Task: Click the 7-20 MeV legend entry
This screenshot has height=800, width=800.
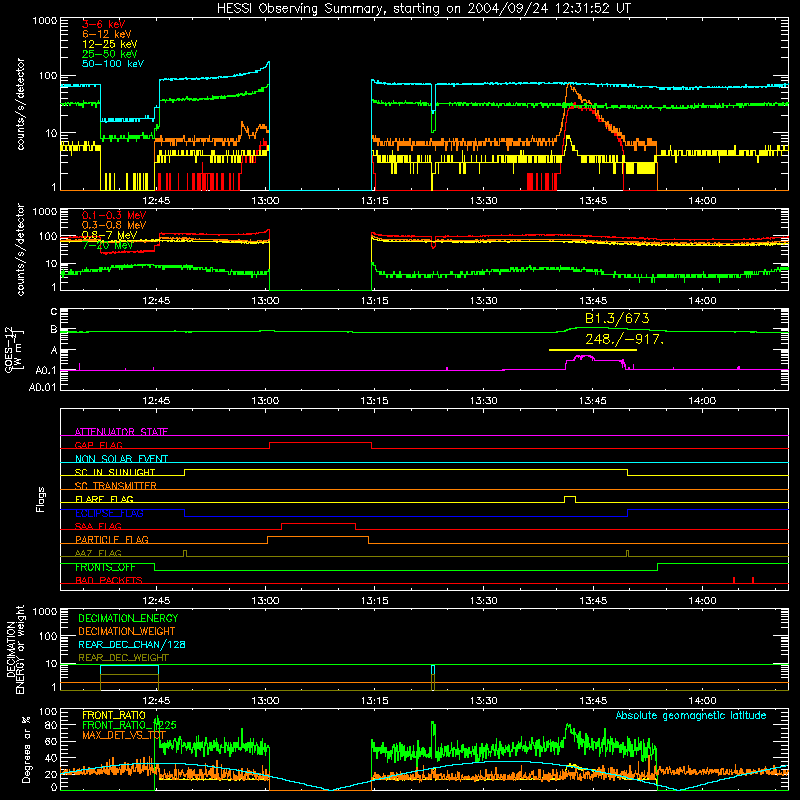Action: [x=108, y=245]
